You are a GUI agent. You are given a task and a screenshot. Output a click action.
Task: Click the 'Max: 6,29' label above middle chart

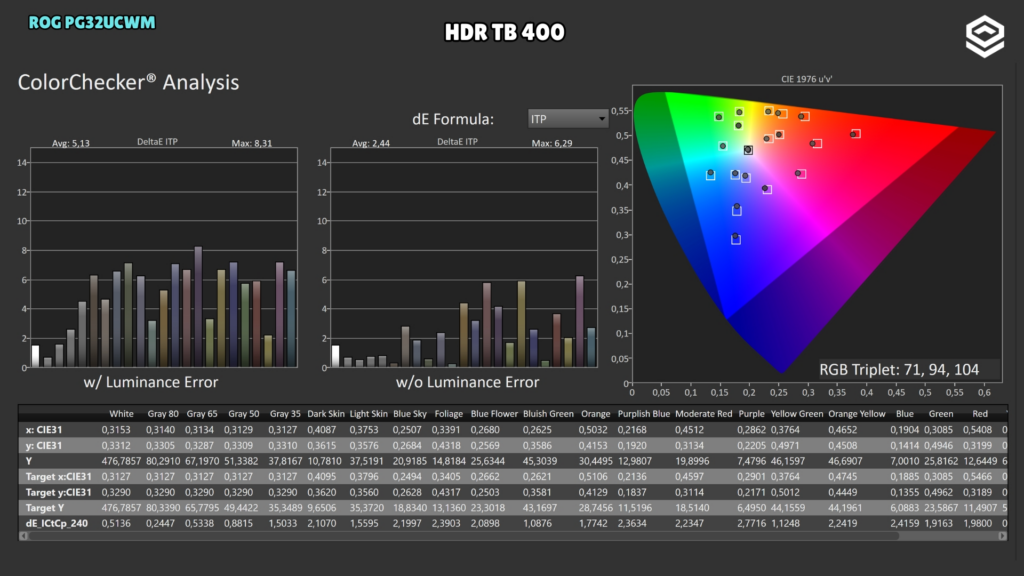(x=552, y=143)
